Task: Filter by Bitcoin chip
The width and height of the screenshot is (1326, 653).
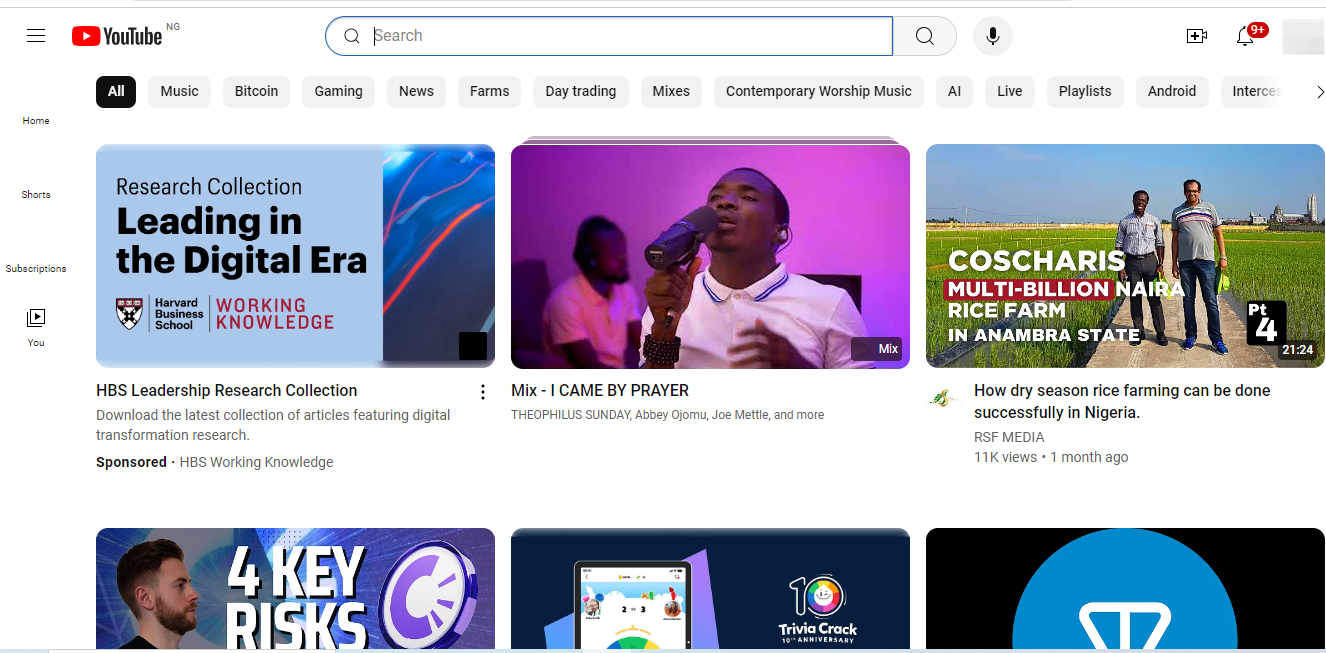Action: point(257,91)
